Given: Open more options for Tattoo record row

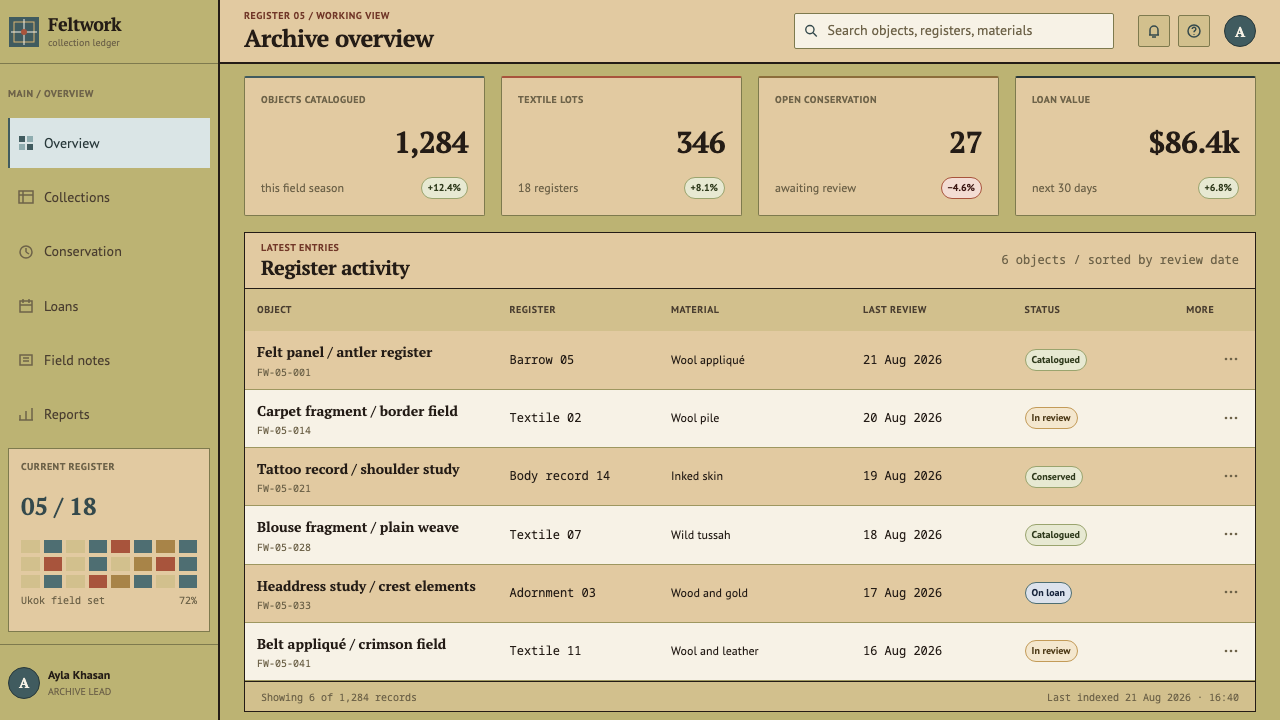Looking at the screenshot, I should 1231,476.
